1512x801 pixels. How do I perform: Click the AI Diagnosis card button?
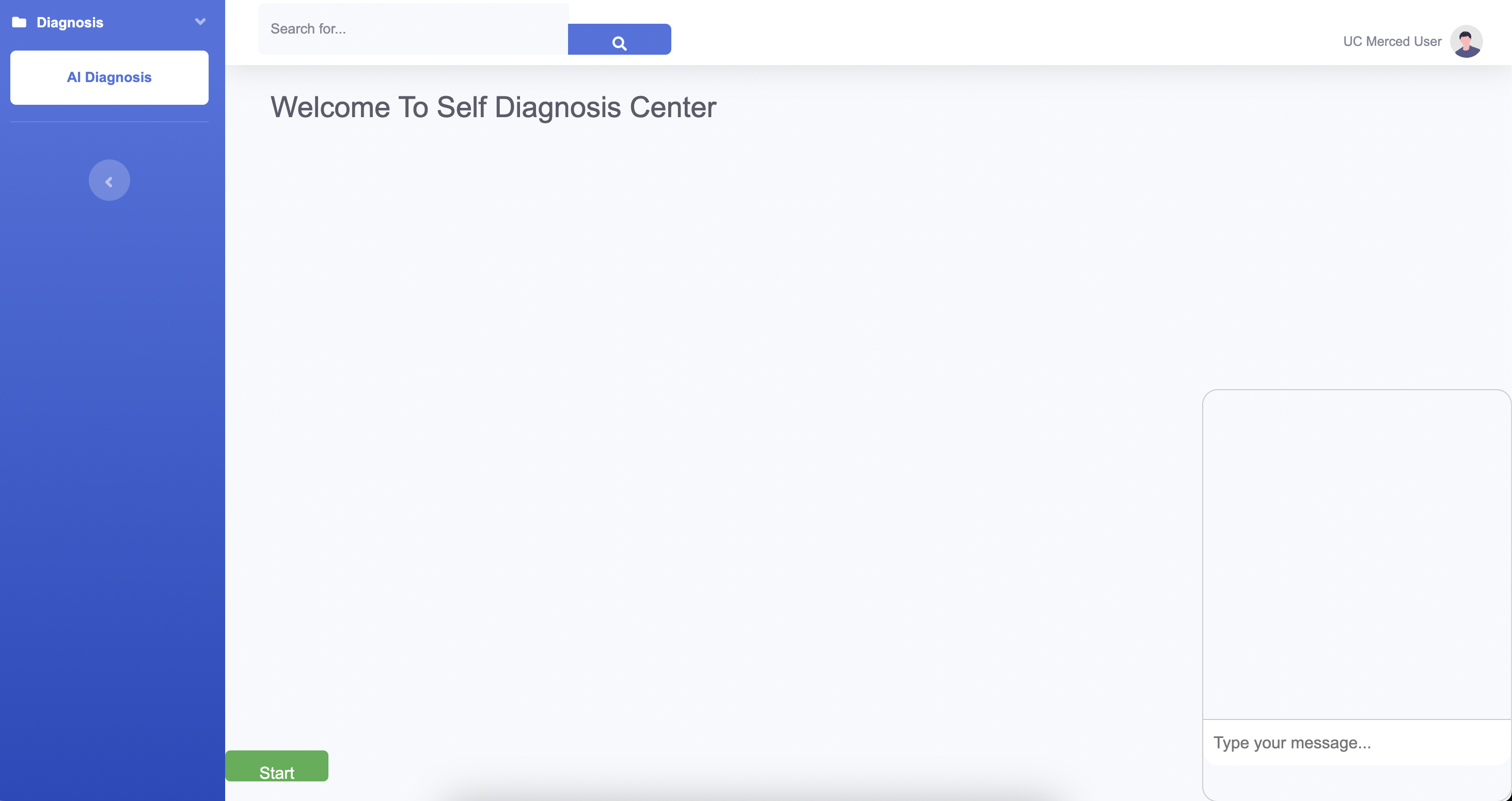click(108, 77)
